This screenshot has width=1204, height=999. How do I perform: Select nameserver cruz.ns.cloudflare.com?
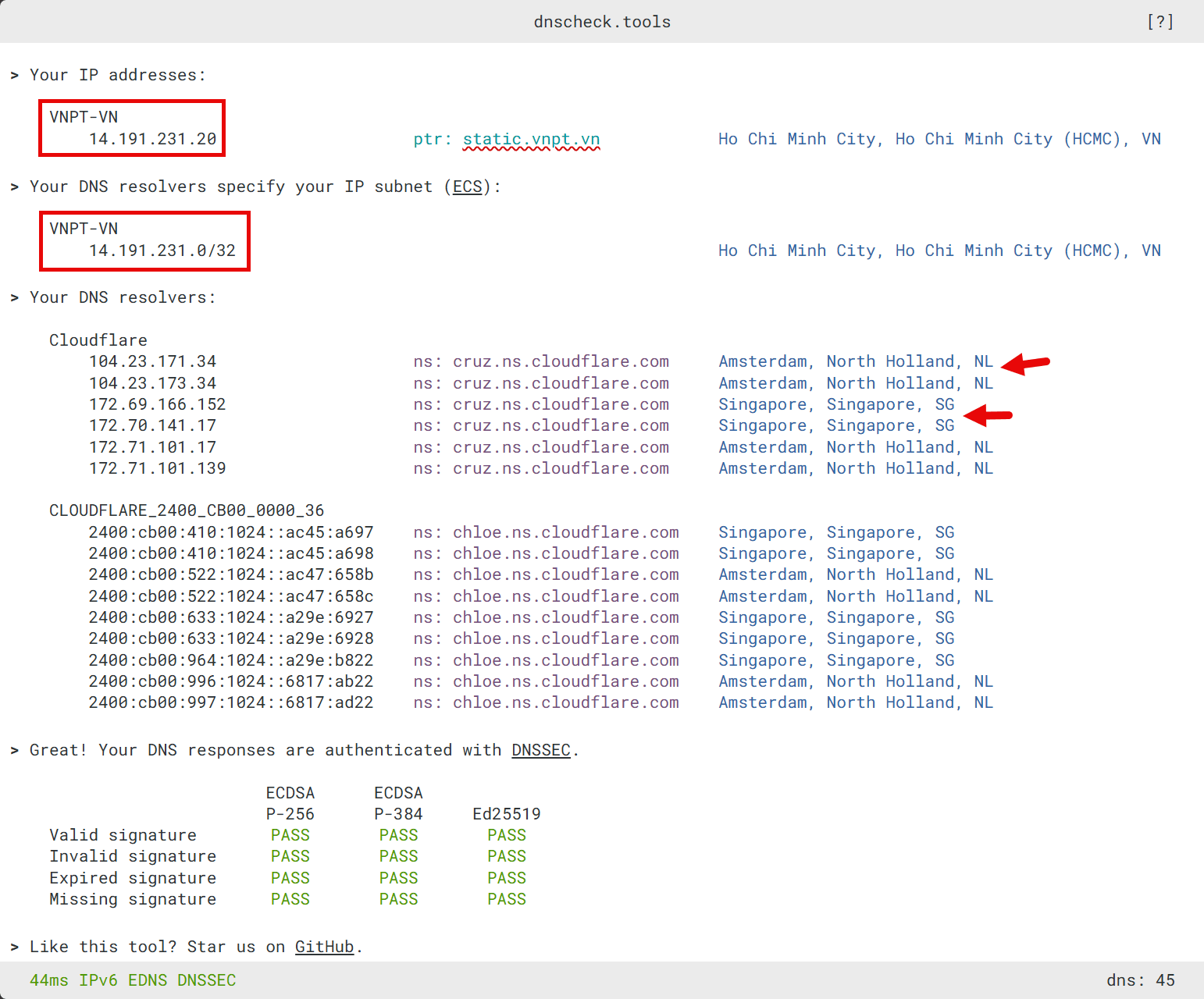(x=560, y=361)
